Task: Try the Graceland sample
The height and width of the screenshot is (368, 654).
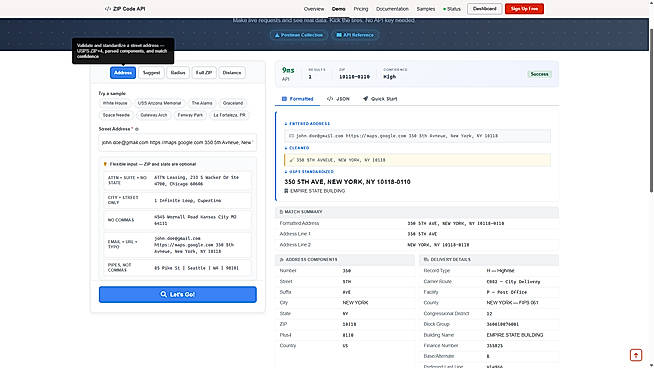Action: (233, 103)
